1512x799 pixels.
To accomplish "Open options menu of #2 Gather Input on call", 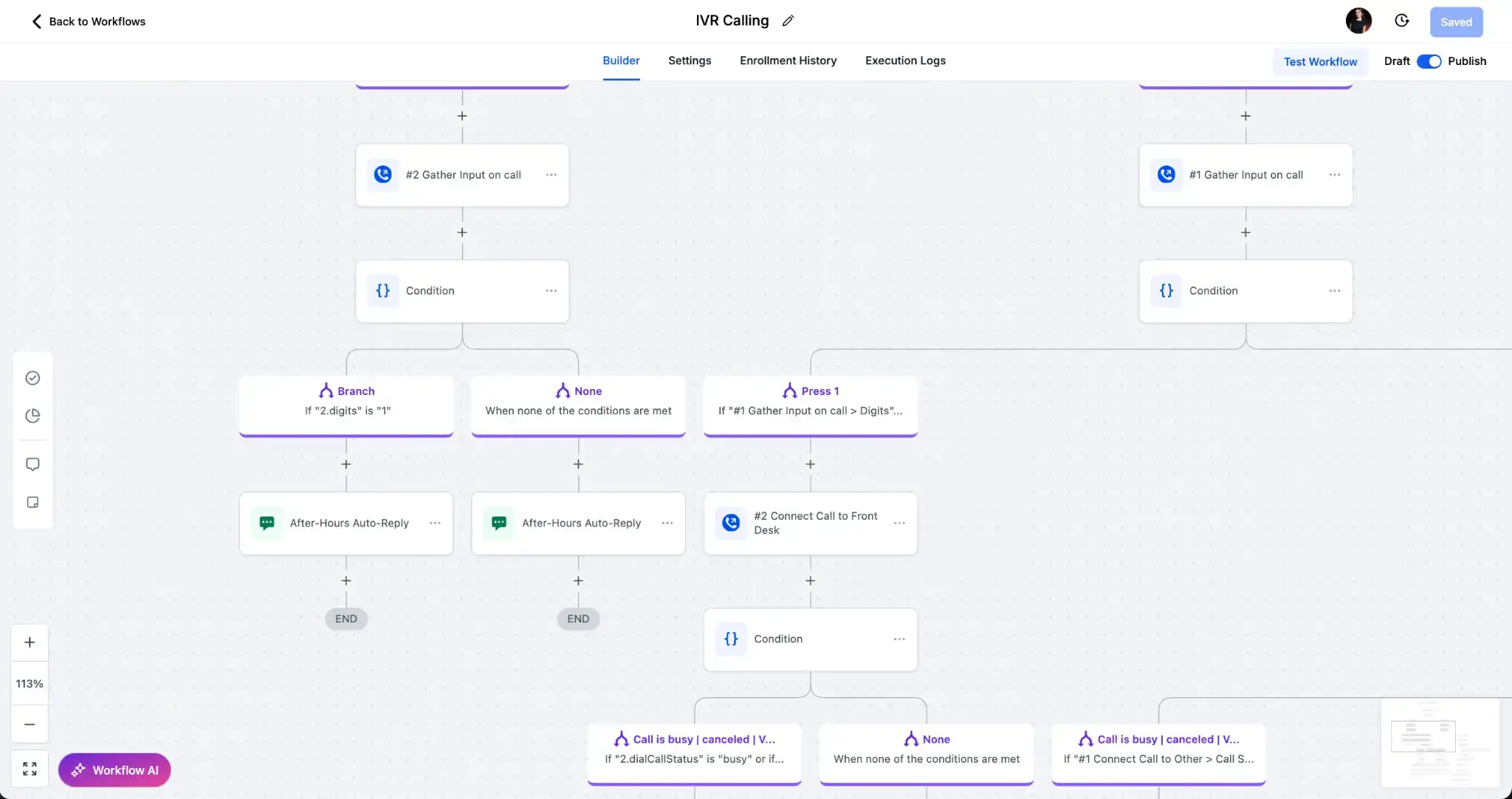I will [551, 175].
